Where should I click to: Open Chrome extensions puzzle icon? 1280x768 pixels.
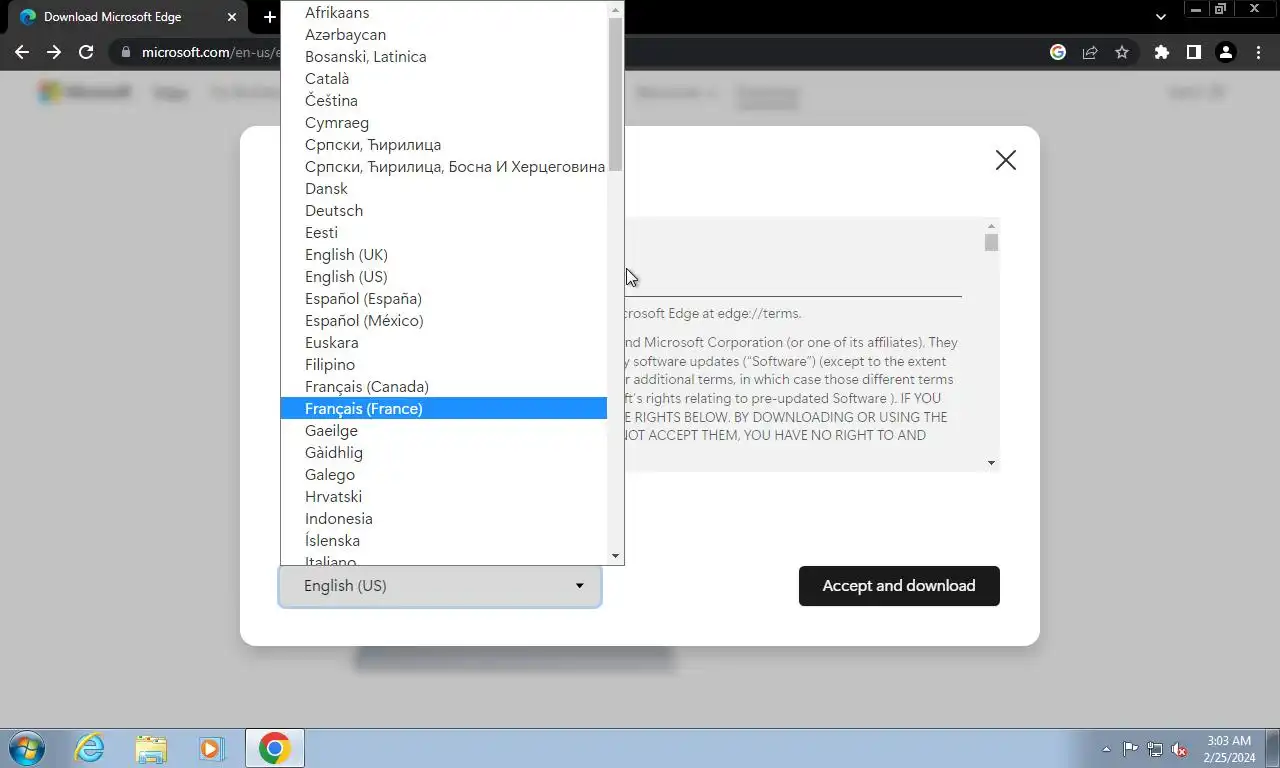point(1161,52)
